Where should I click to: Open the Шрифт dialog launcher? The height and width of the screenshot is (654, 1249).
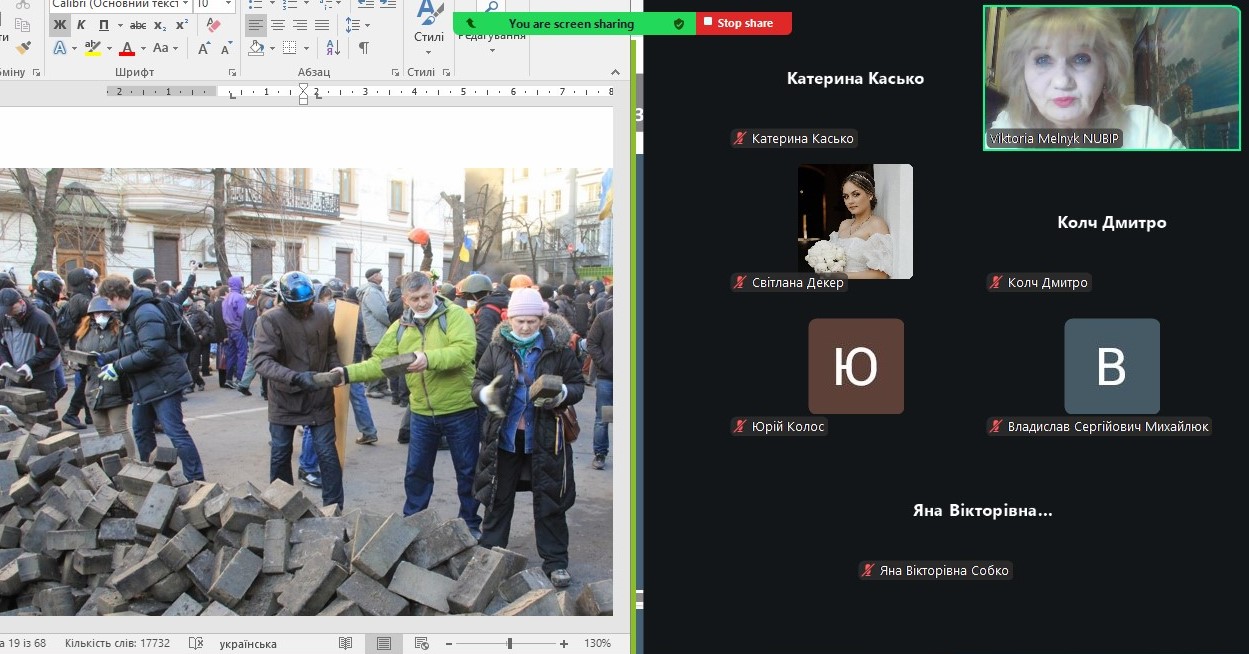[x=233, y=72]
